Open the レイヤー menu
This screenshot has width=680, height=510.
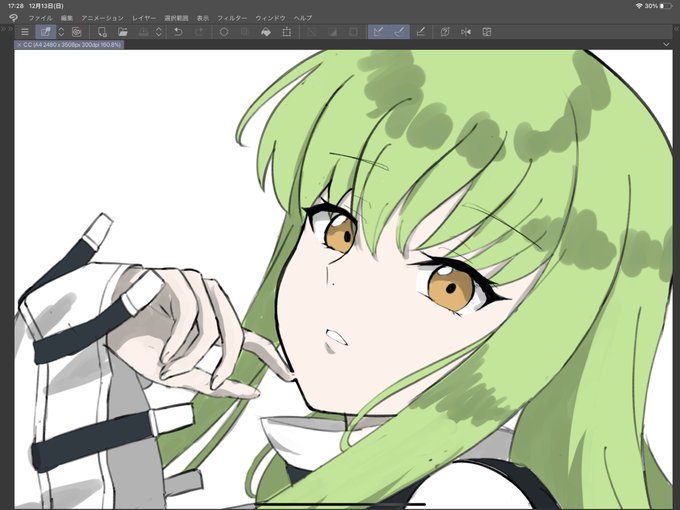pyautogui.click(x=144, y=18)
